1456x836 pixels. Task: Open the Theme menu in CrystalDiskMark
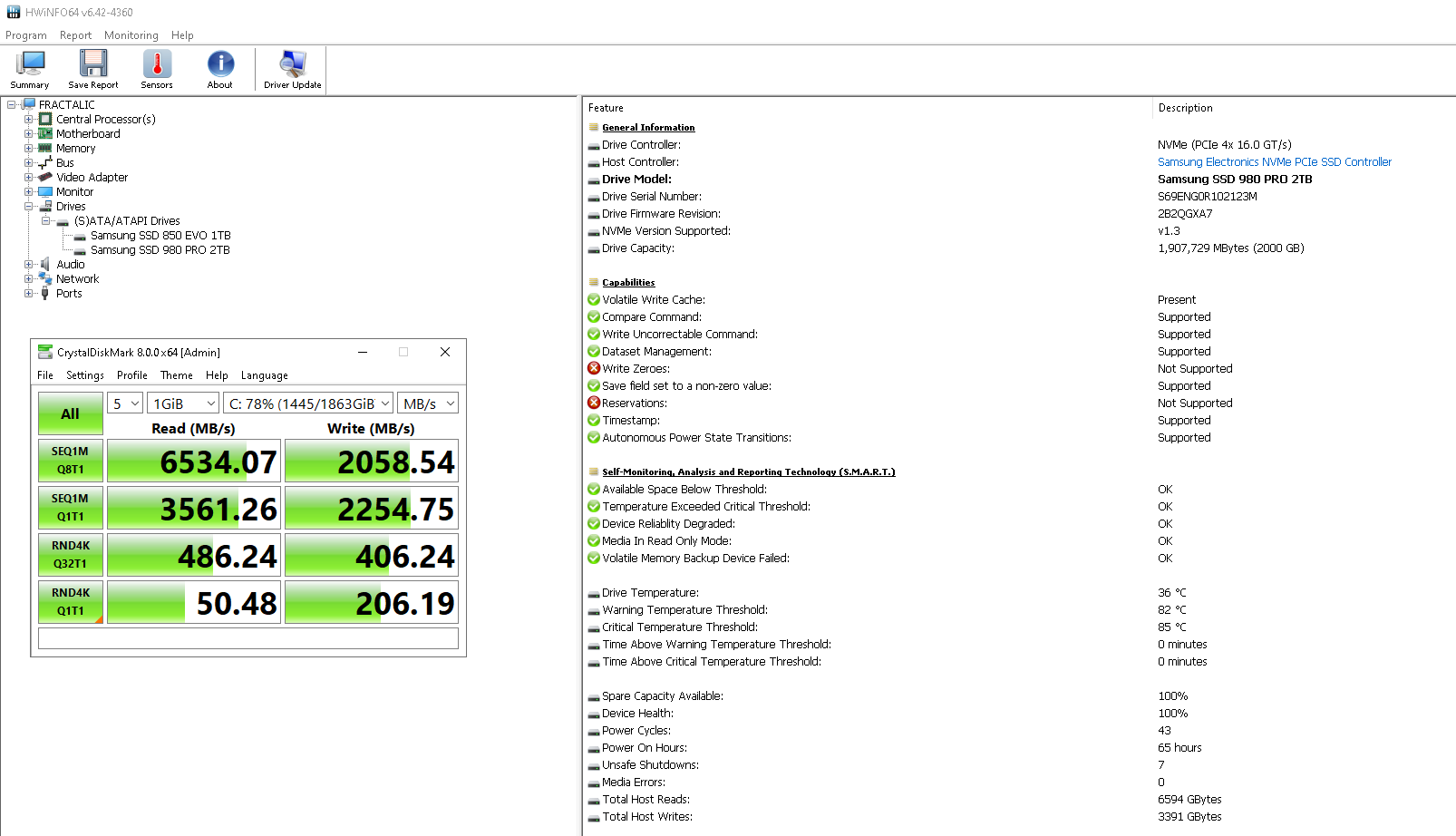click(x=177, y=375)
